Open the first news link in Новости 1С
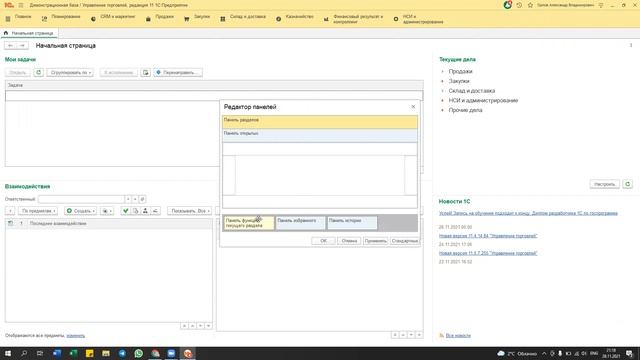Screen dimensions: 640x360 [x=528, y=213]
